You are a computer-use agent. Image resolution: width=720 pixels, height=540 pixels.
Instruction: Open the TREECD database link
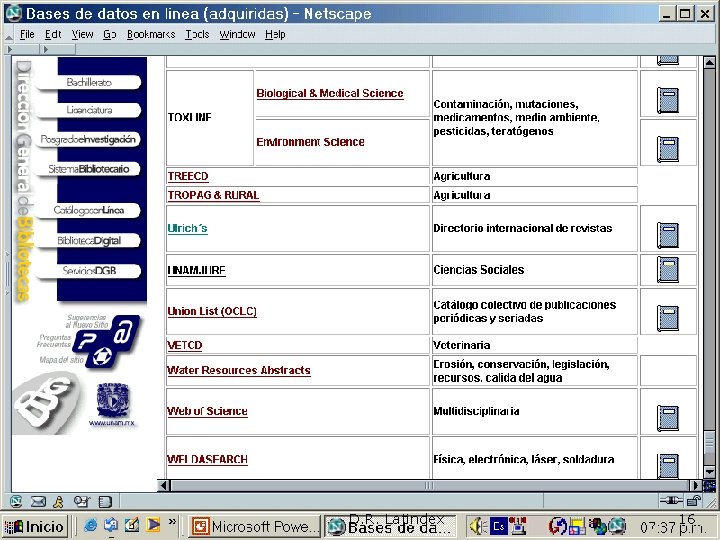188,176
